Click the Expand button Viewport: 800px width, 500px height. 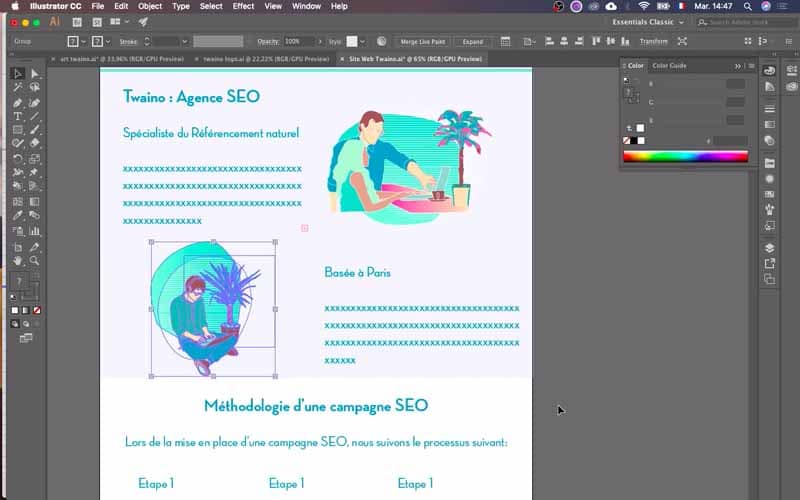(473, 41)
